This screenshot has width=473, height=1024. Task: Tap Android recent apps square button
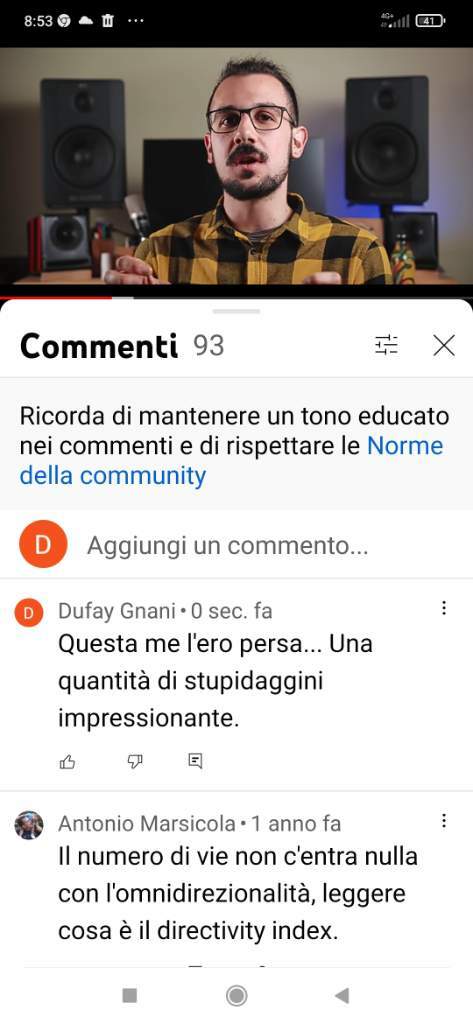point(130,995)
